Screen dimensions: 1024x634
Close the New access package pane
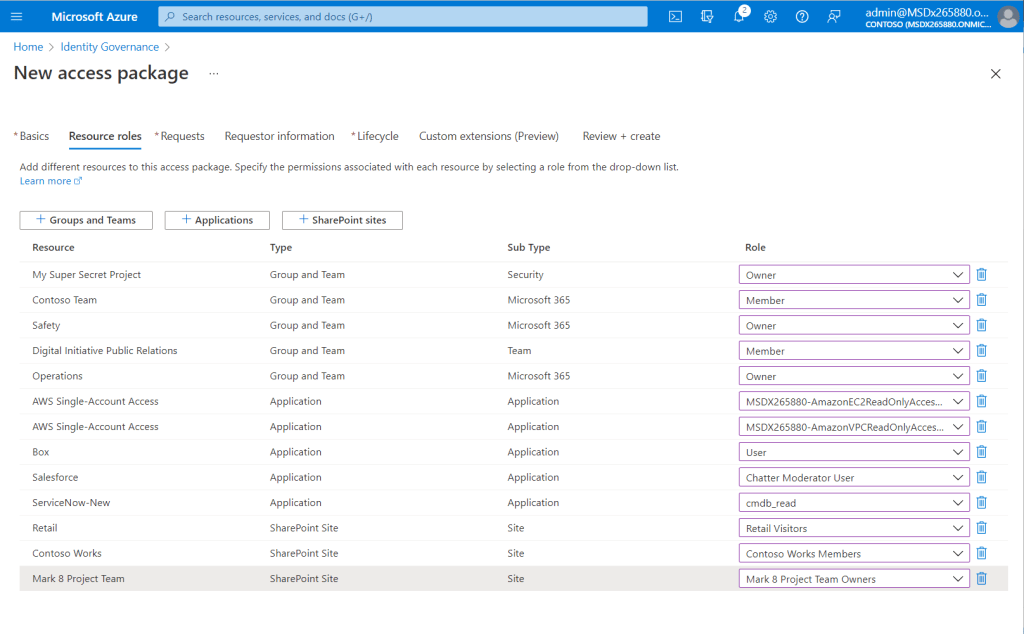pyautogui.click(x=995, y=74)
